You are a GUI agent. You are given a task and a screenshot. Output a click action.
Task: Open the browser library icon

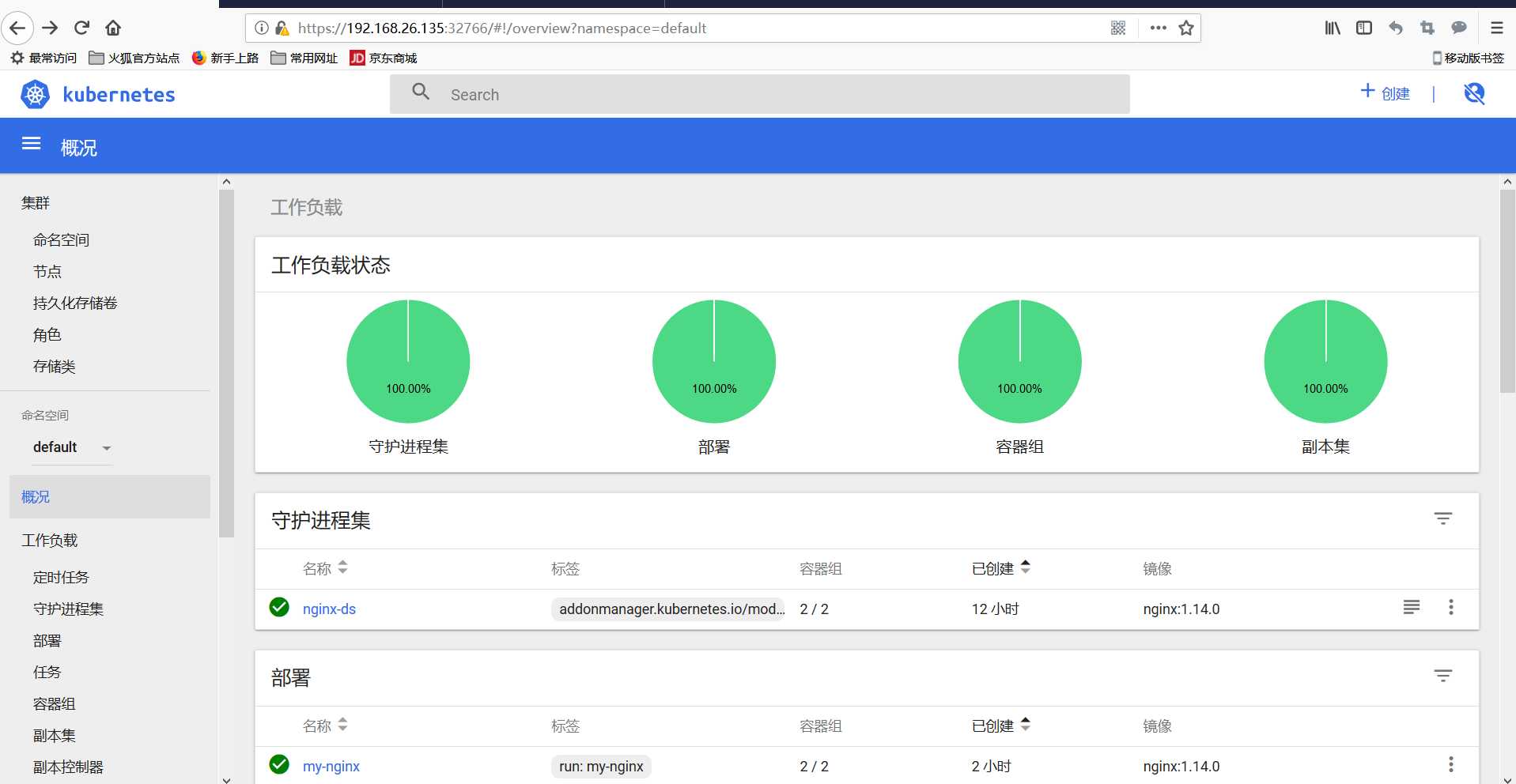1333,28
